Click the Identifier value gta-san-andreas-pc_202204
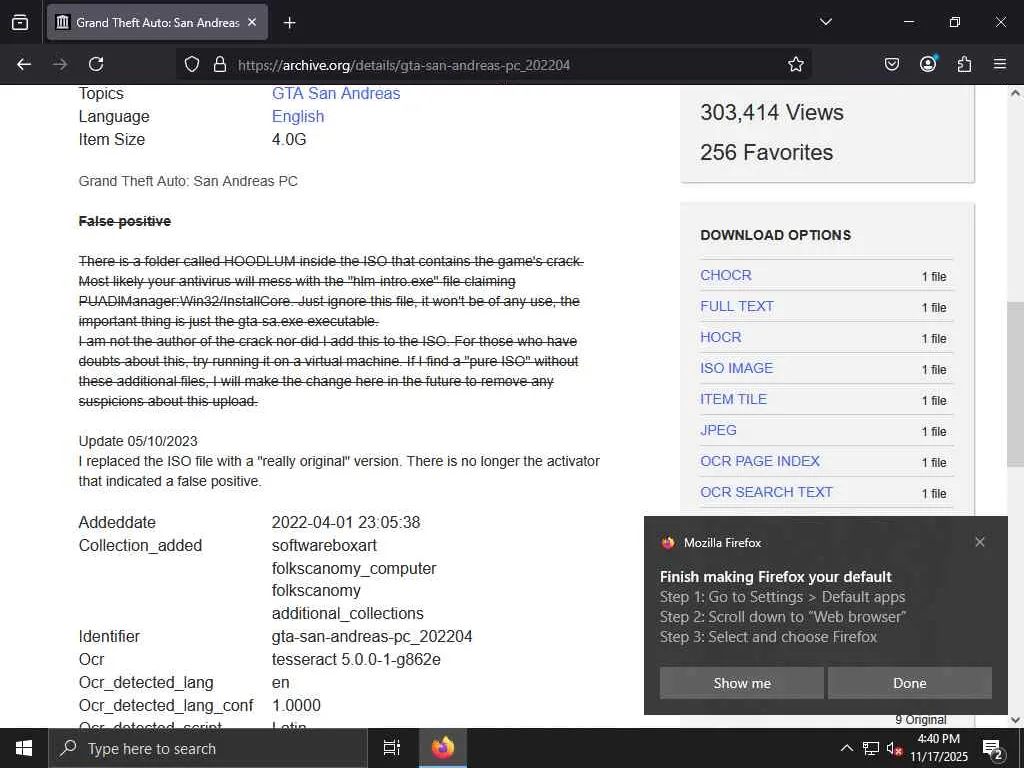The height and width of the screenshot is (768, 1024). pyautogui.click(x=372, y=636)
